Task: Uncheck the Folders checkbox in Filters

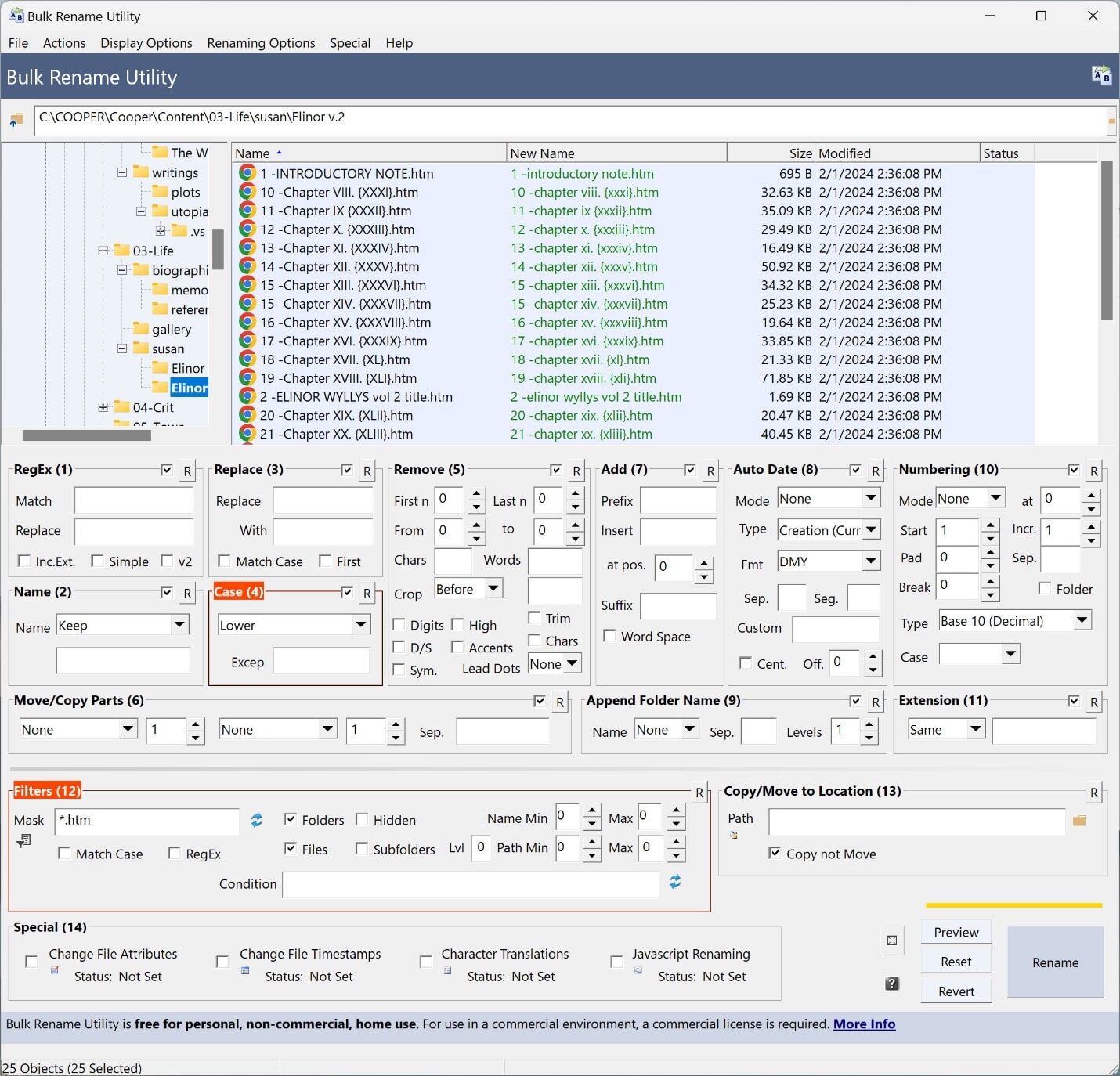Action: 291,819
